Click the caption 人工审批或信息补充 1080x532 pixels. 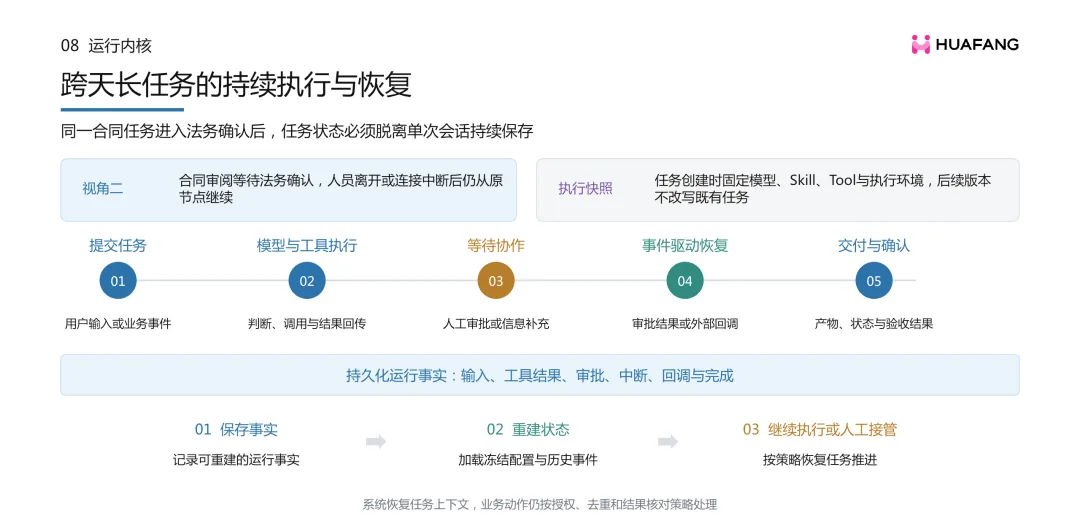pyautogui.click(x=496, y=324)
